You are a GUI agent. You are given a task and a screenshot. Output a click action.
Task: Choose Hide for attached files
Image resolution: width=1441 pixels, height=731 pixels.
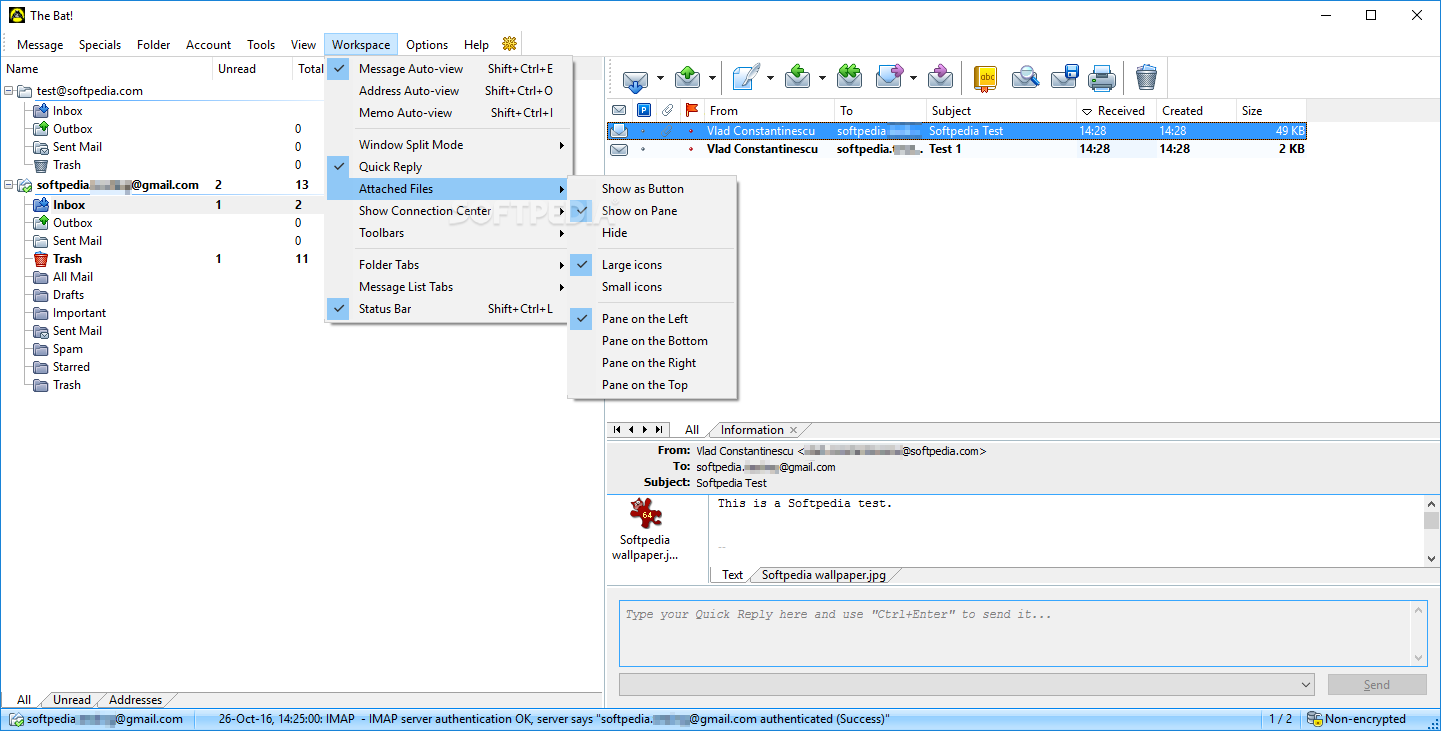(652, 233)
